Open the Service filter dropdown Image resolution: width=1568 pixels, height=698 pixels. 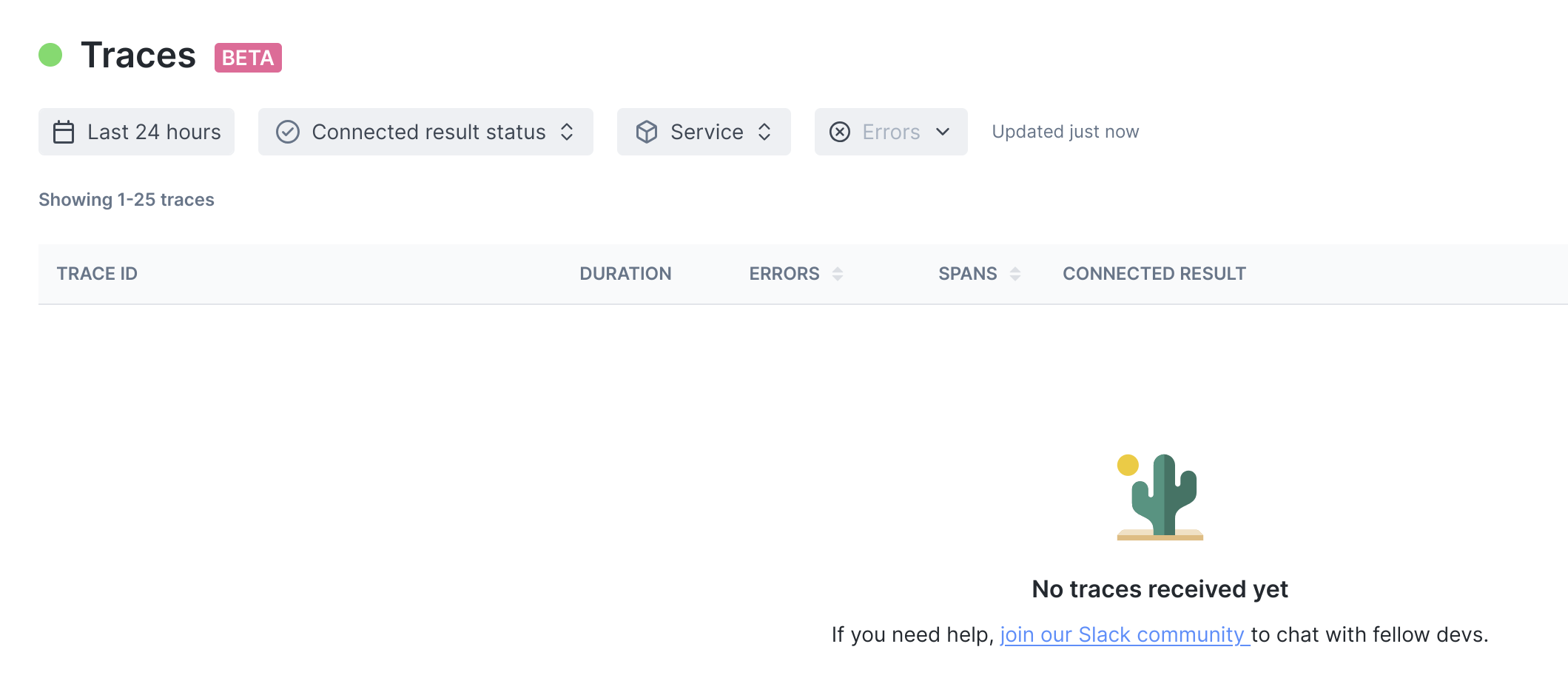coord(704,132)
